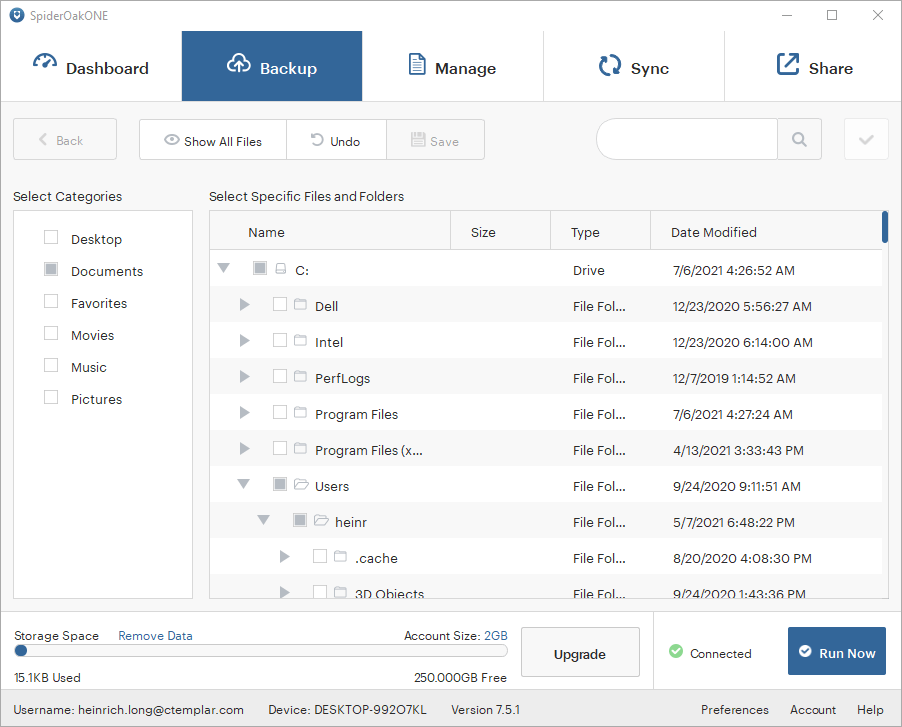Open the Share tab

pyautogui.click(x=813, y=66)
